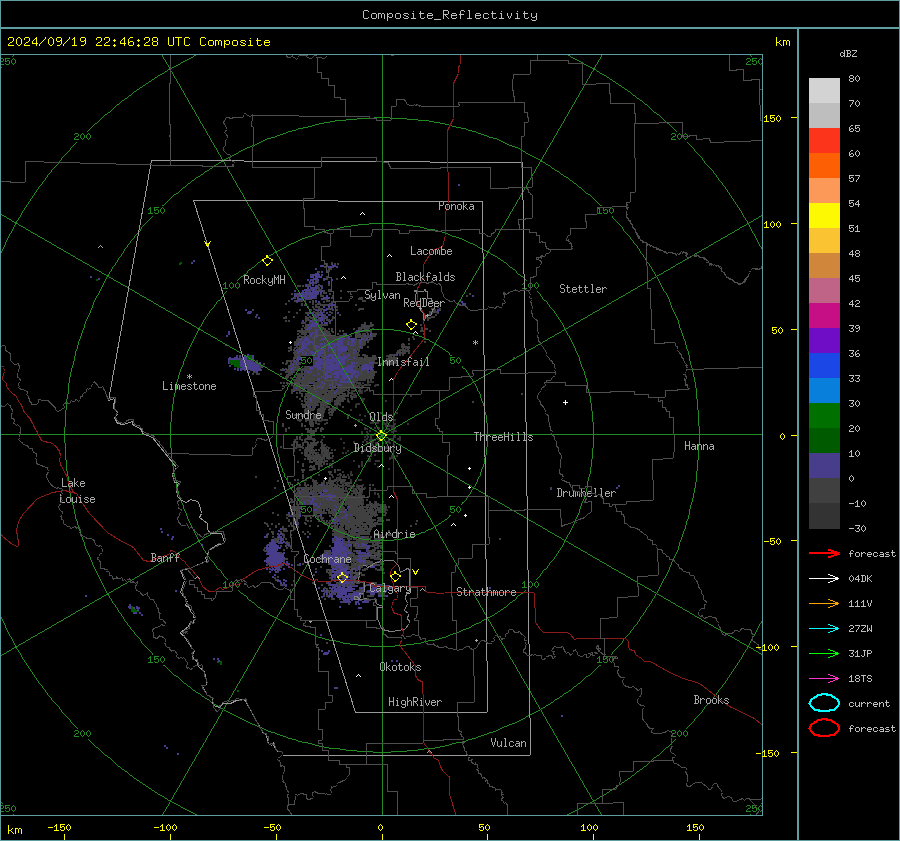Click the Banff label
This screenshot has width=900, height=841.
(x=165, y=557)
